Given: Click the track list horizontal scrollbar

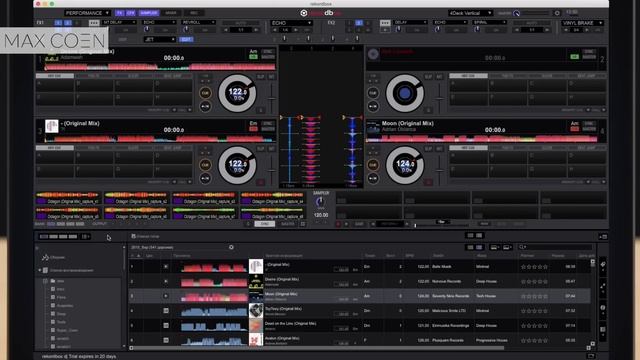Looking at the screenshot, I should pos(318,348).
